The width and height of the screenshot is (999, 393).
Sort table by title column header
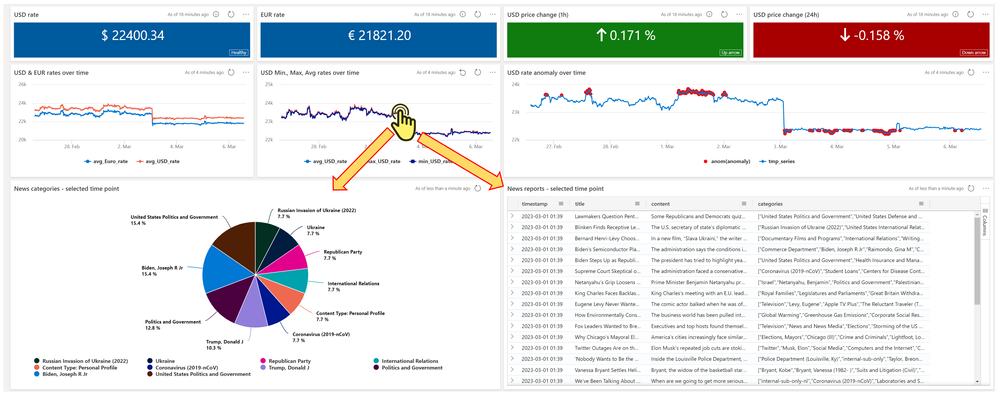coord(580,204)
